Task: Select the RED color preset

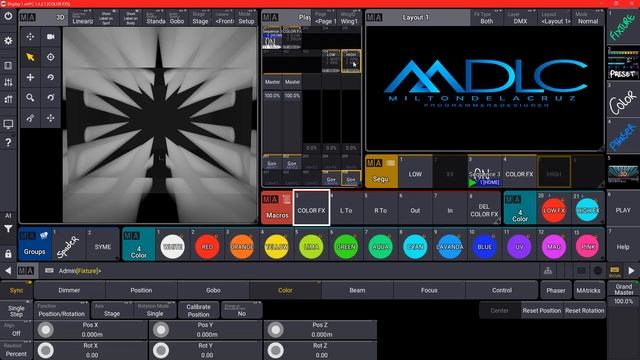Action: coord(207,246)
